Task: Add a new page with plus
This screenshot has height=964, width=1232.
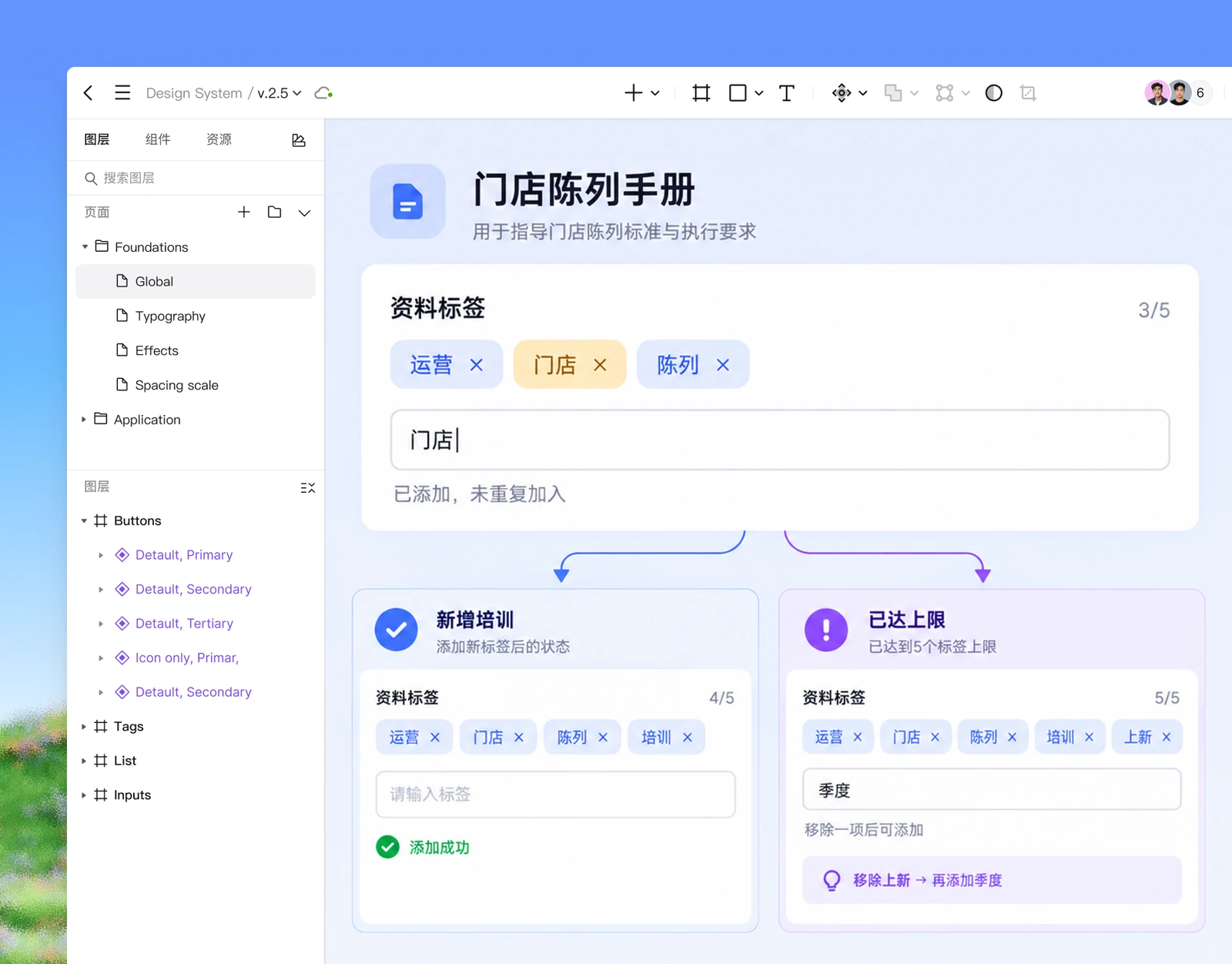Action: [x=244, y=212]
